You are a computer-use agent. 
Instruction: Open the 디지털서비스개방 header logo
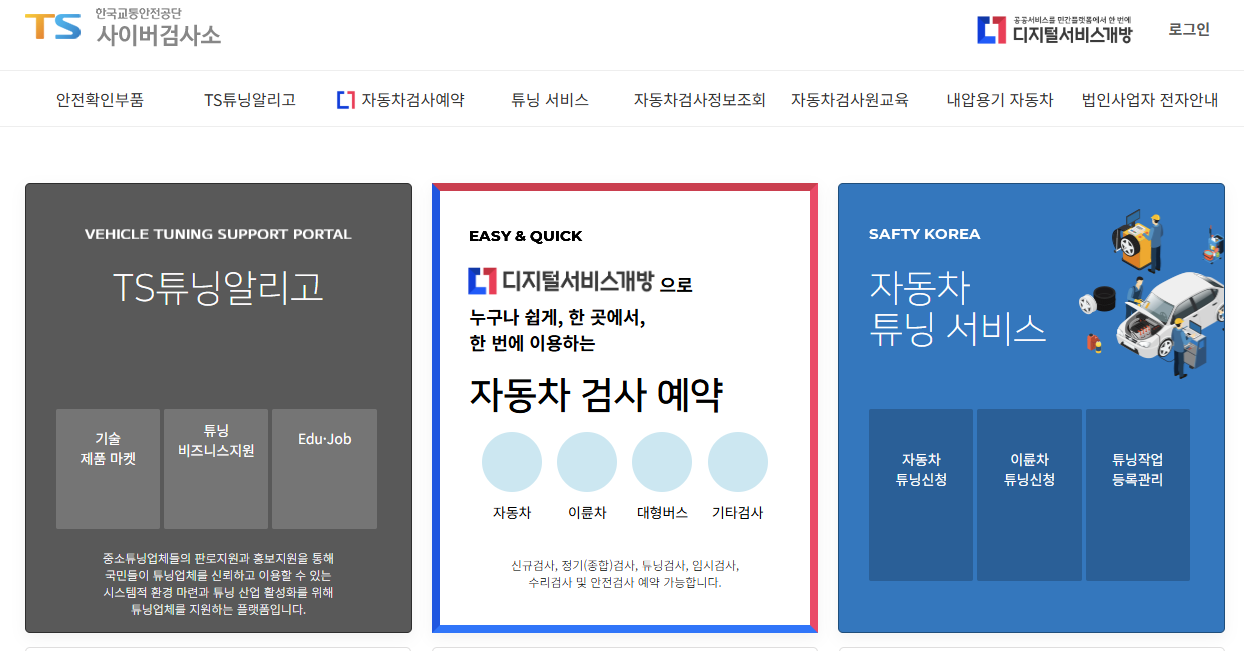click(1055, 30)
